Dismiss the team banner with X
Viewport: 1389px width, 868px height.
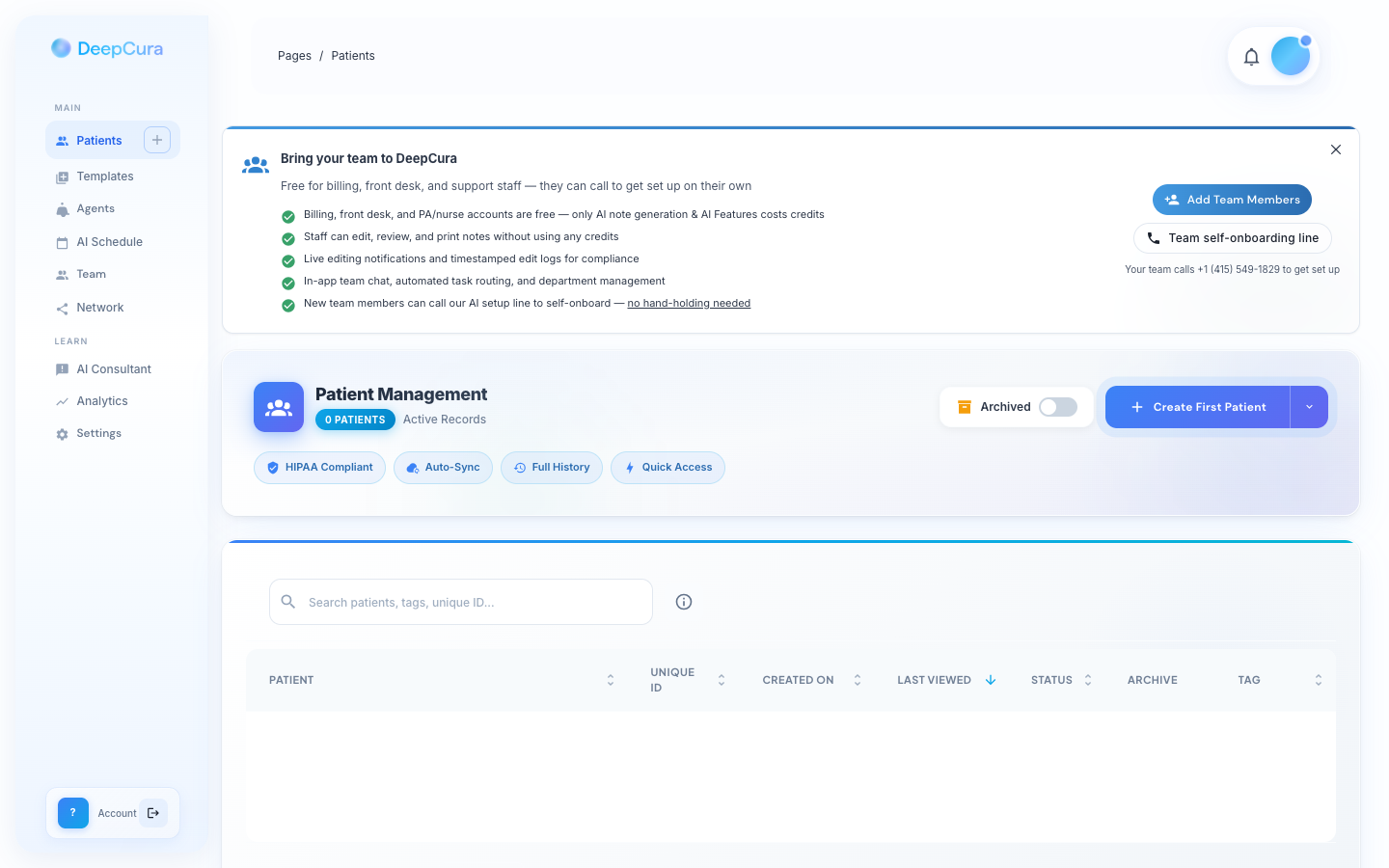(x=1336, y=149)
